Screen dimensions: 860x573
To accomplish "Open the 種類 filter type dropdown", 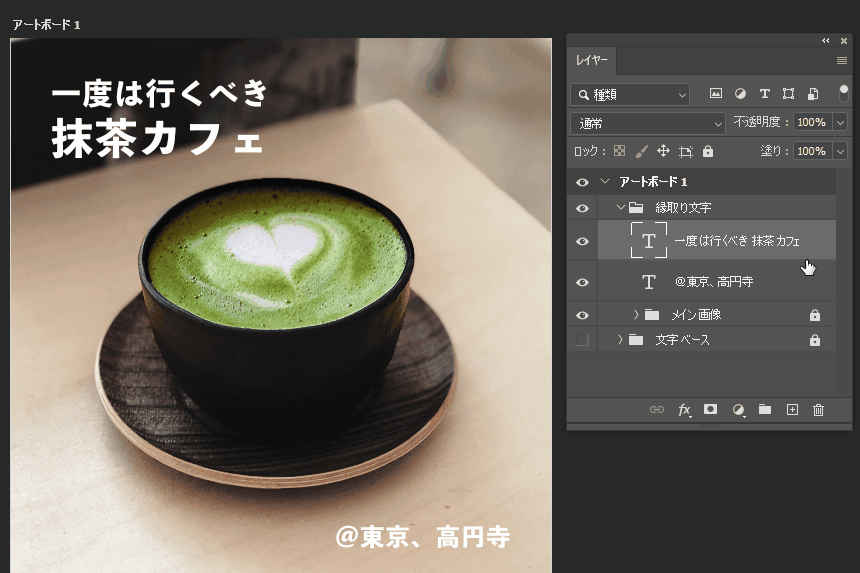I will click(630, 94).
